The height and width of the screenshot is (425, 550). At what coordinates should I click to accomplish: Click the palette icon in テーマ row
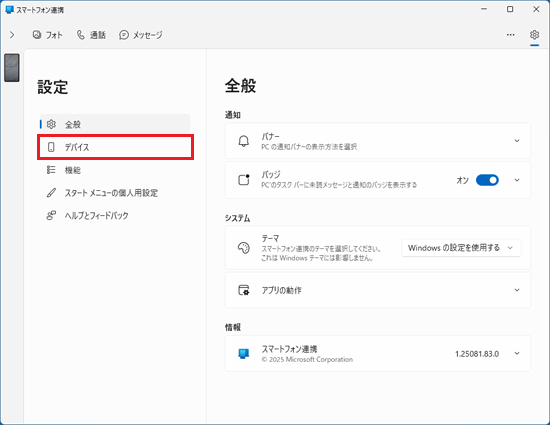point(244,248)
